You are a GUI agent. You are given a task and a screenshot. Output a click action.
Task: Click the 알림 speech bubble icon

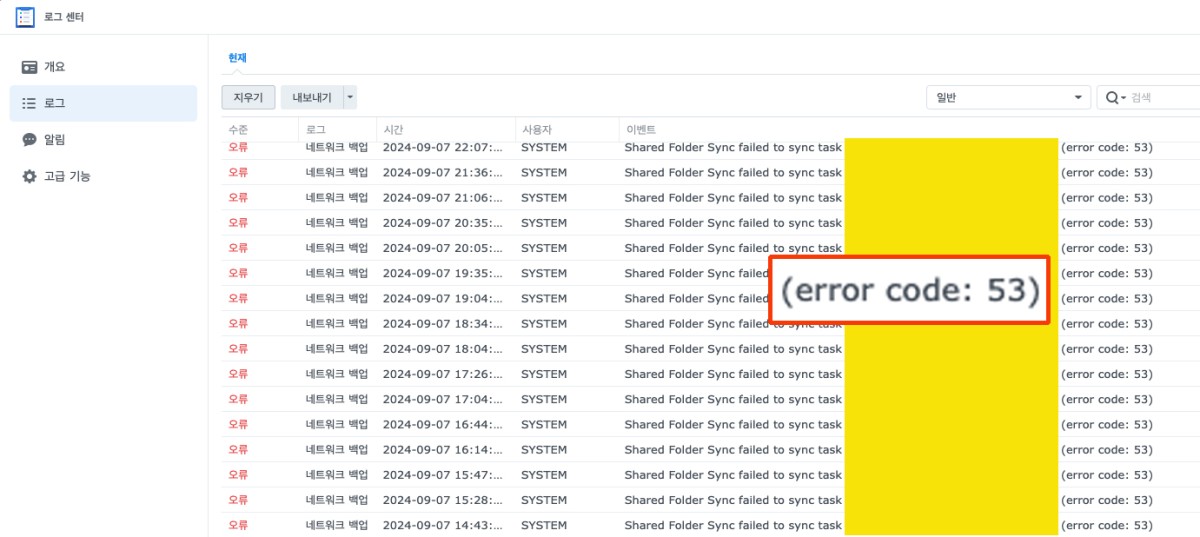(x=30, y=140)
